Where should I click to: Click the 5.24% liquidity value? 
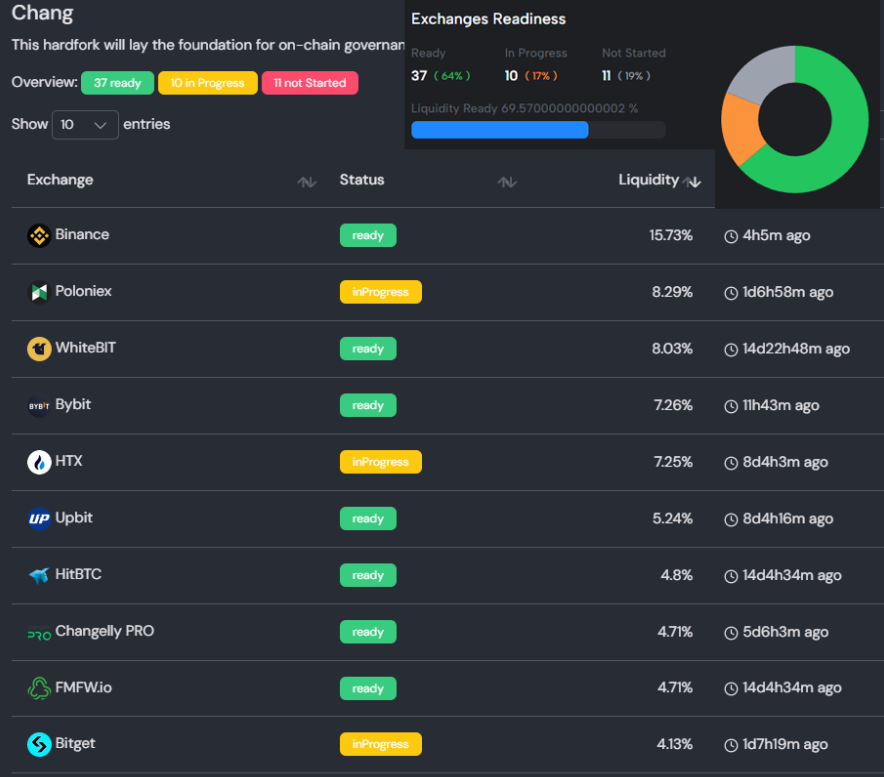tap(673, 519)
